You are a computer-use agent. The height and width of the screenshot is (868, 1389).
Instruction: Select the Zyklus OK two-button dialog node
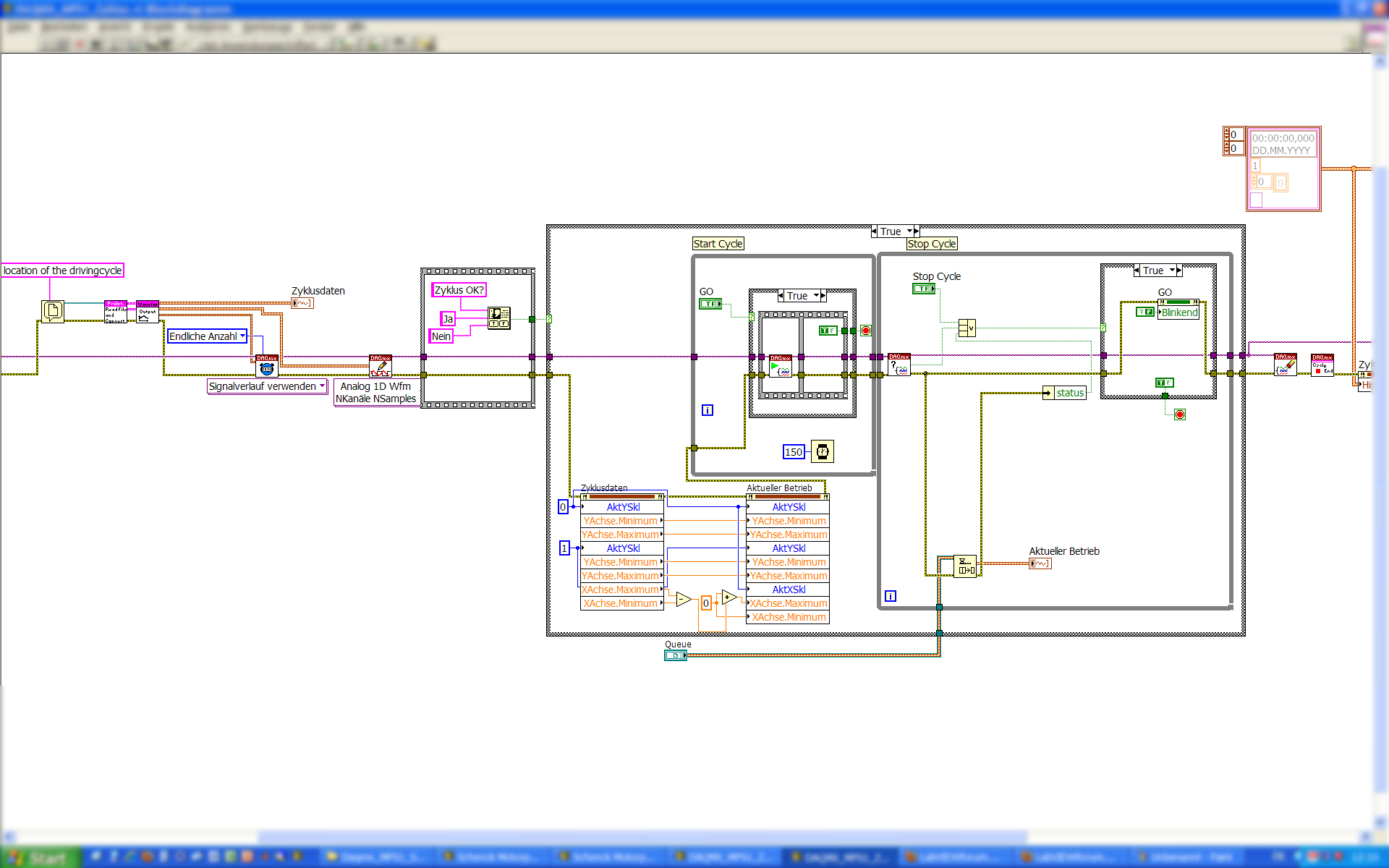[499, 318]
